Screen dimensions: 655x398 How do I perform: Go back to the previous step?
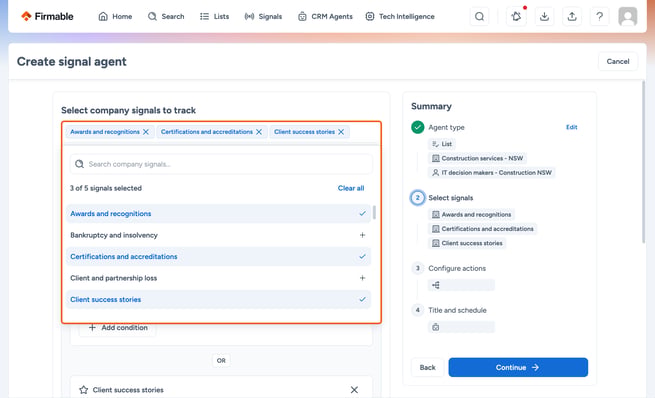point(427,368)
